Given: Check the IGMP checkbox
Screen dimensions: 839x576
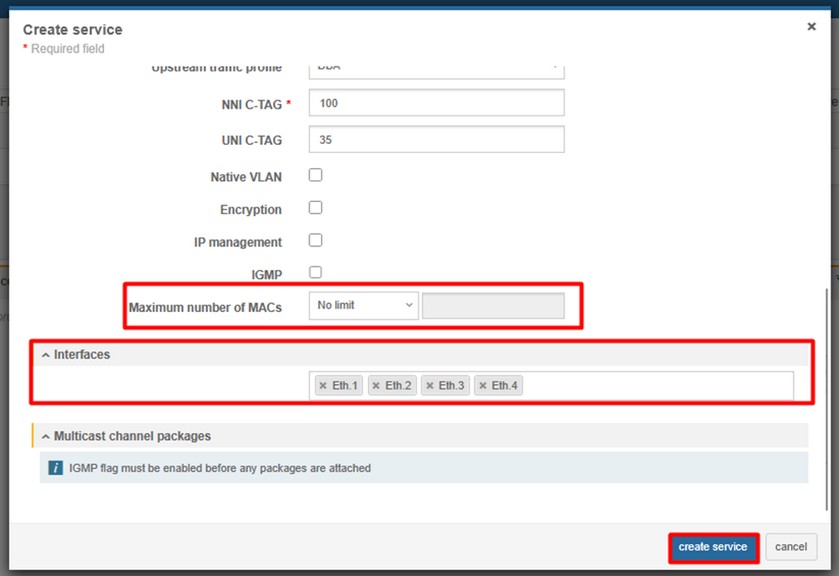Looking at the screenshot, I should point(316,272).
